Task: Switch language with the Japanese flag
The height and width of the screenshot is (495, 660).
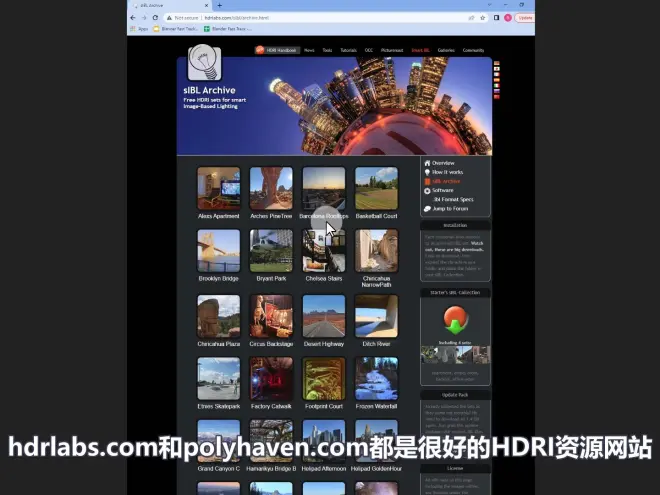Action: click(x=497, y=69)
